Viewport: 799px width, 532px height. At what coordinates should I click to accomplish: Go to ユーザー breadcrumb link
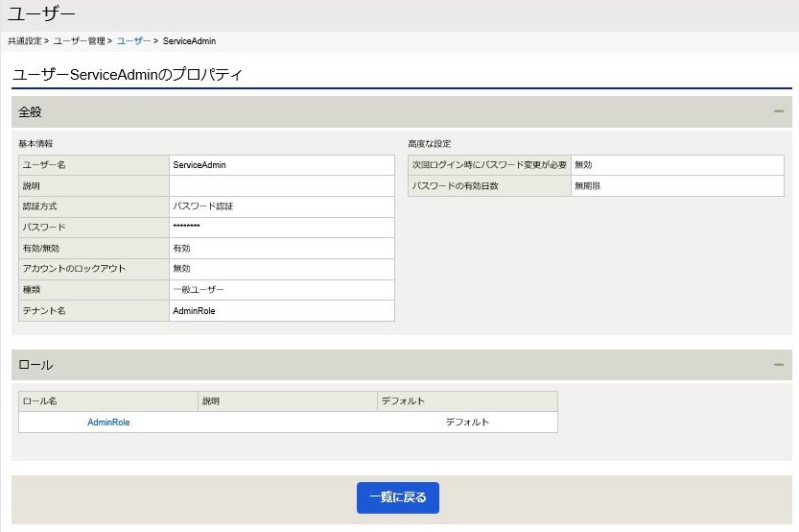click(x=134, y=41)
